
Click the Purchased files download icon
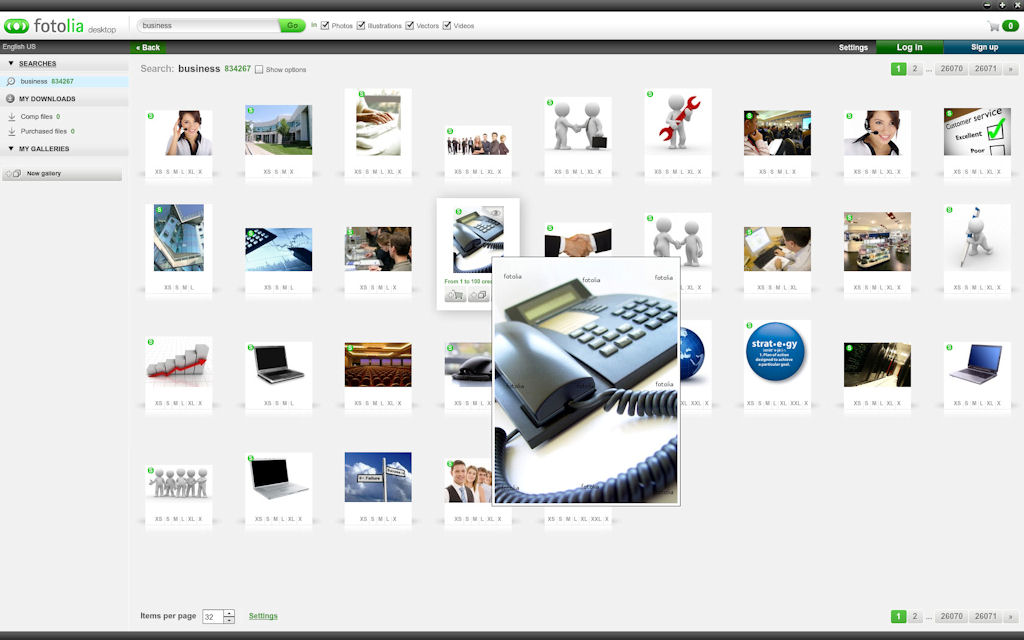click(x=11, y=131)
